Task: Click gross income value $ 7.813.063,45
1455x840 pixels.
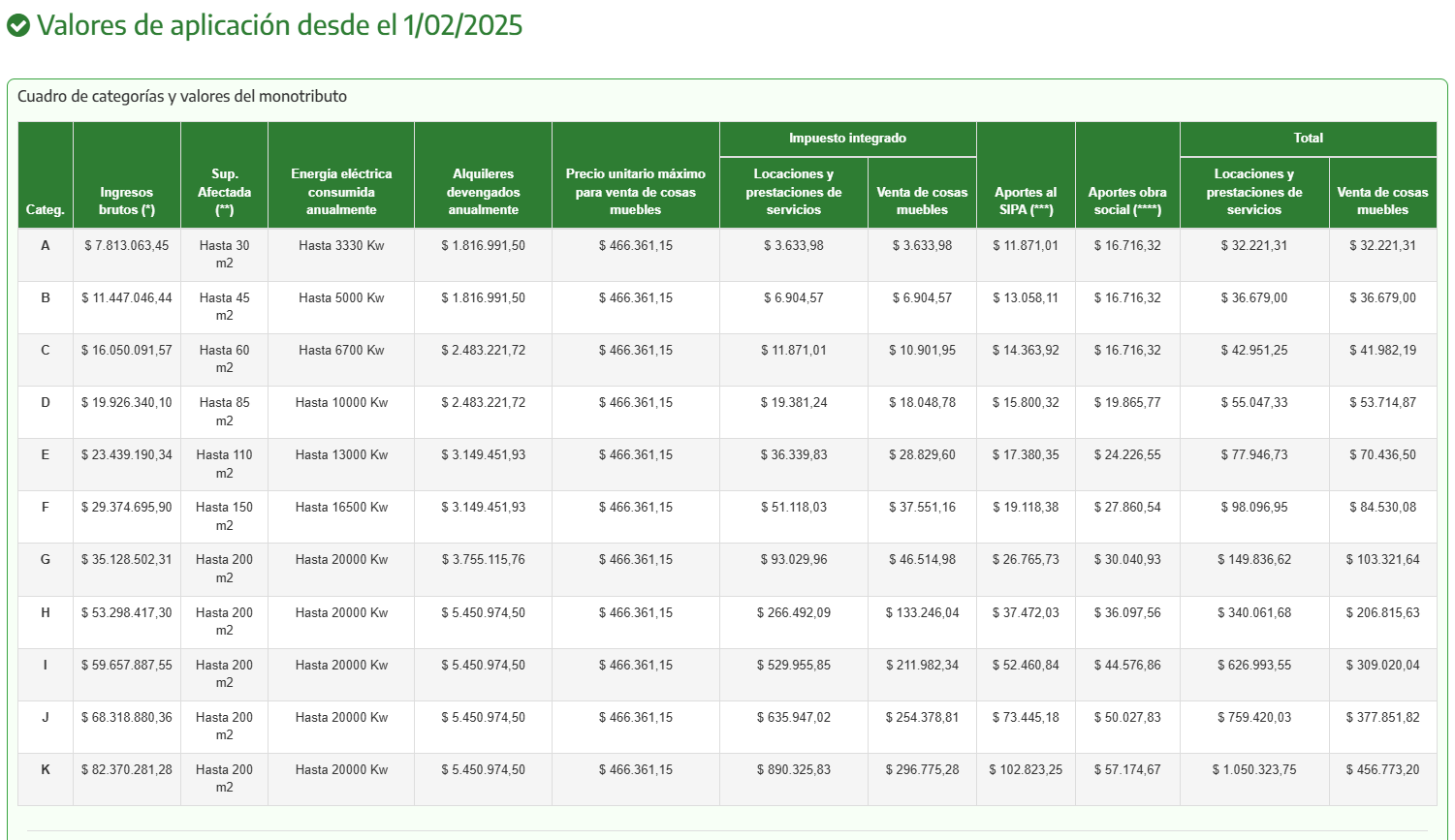Action: pos(127,246)
